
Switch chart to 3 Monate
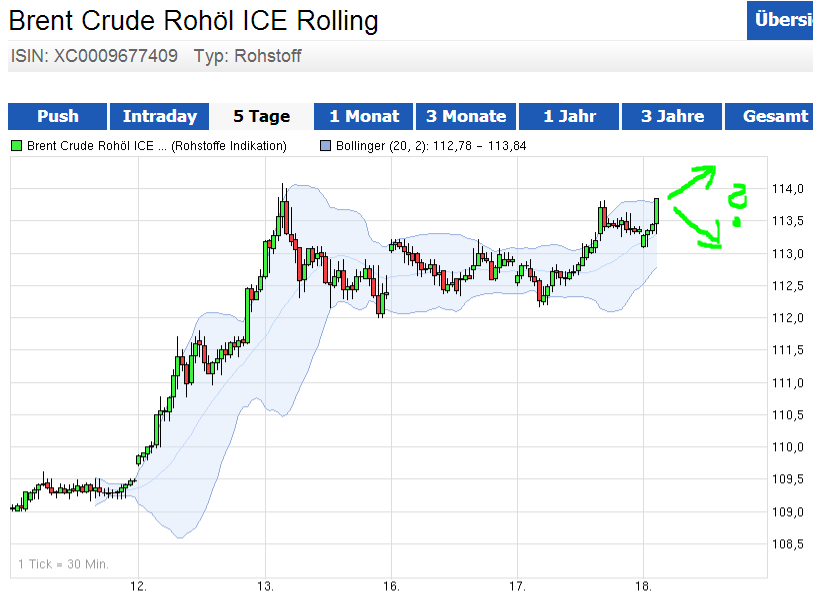point(466,116)
